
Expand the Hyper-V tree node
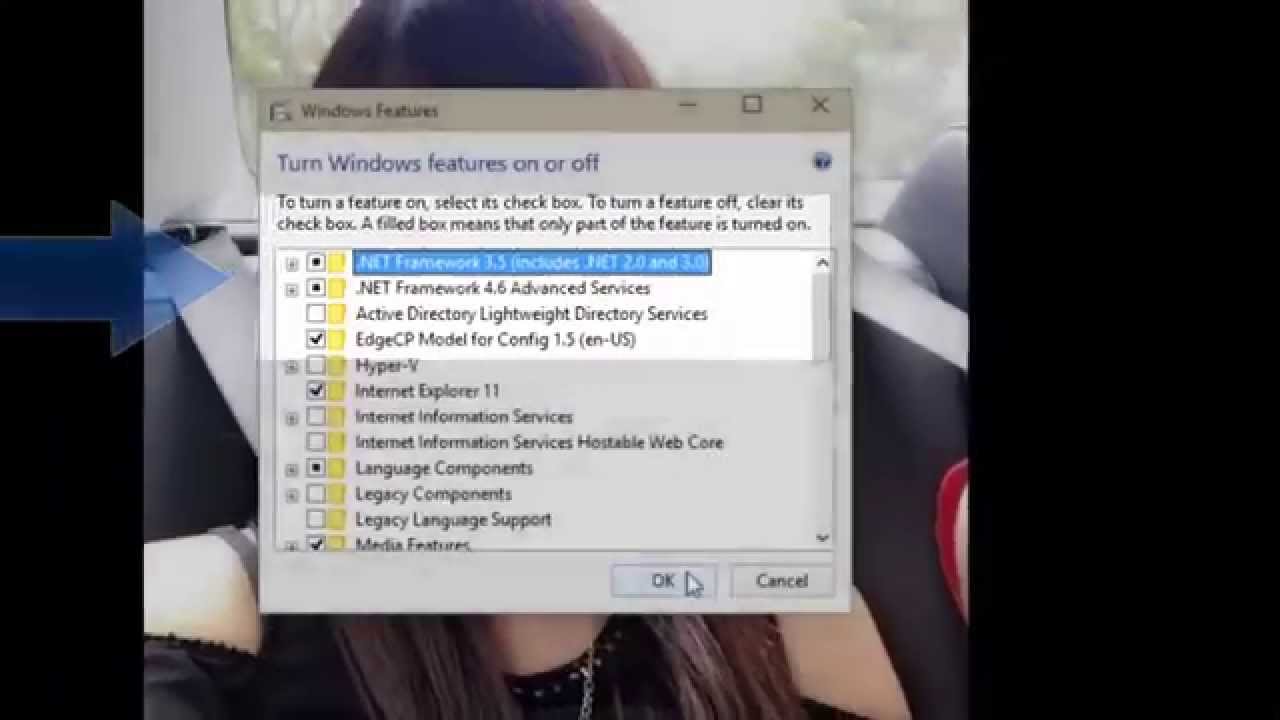pos(292,367)
